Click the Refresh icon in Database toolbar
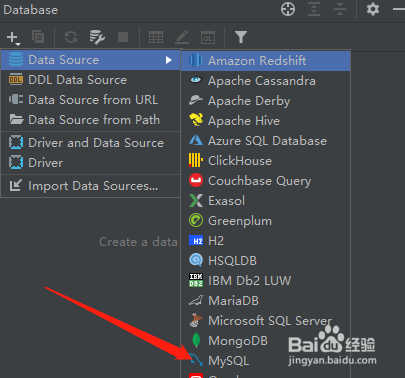This screenshot has width=405, height=378. (x=71, y=37)
